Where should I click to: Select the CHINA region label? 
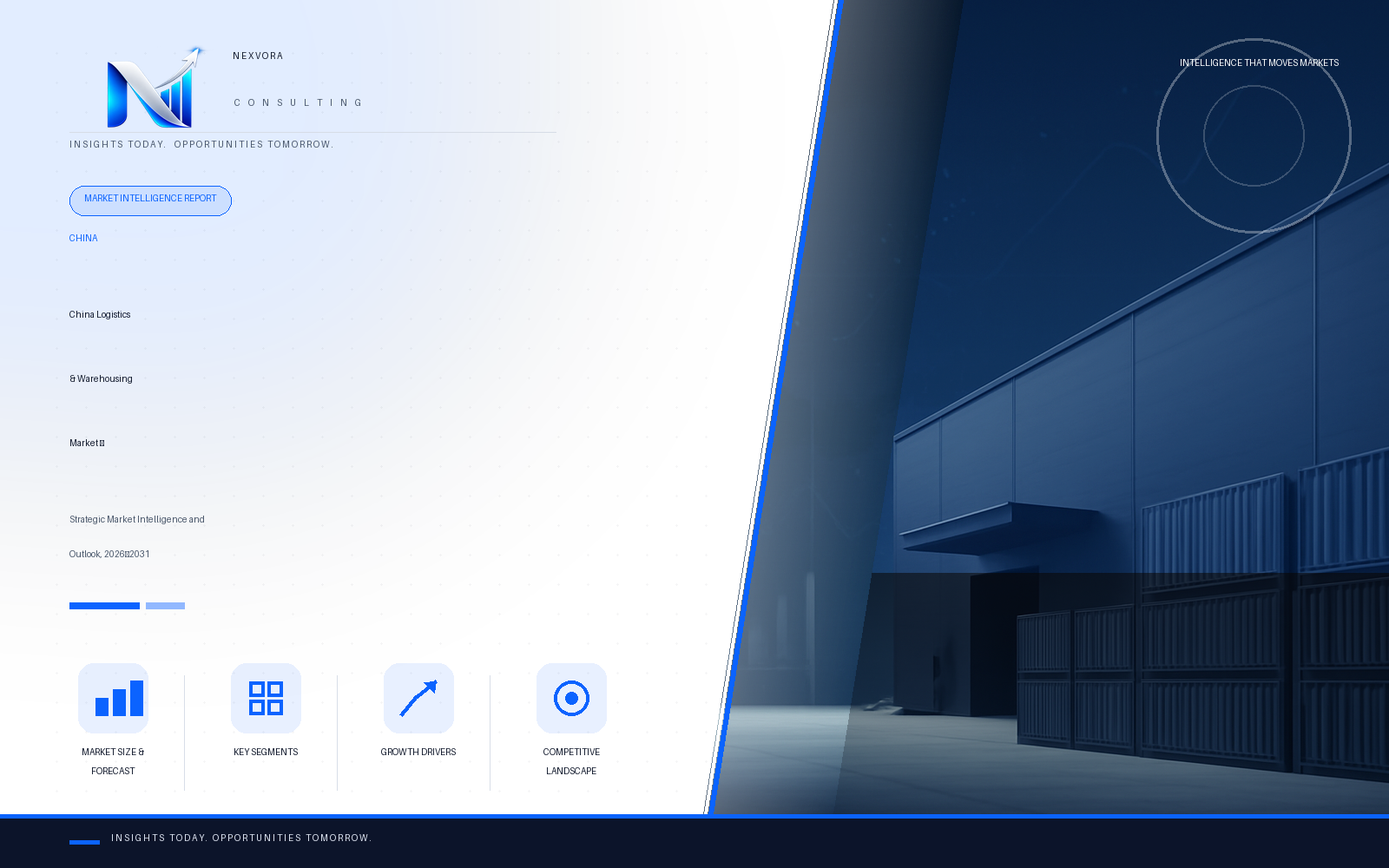[x=83, y=238]
